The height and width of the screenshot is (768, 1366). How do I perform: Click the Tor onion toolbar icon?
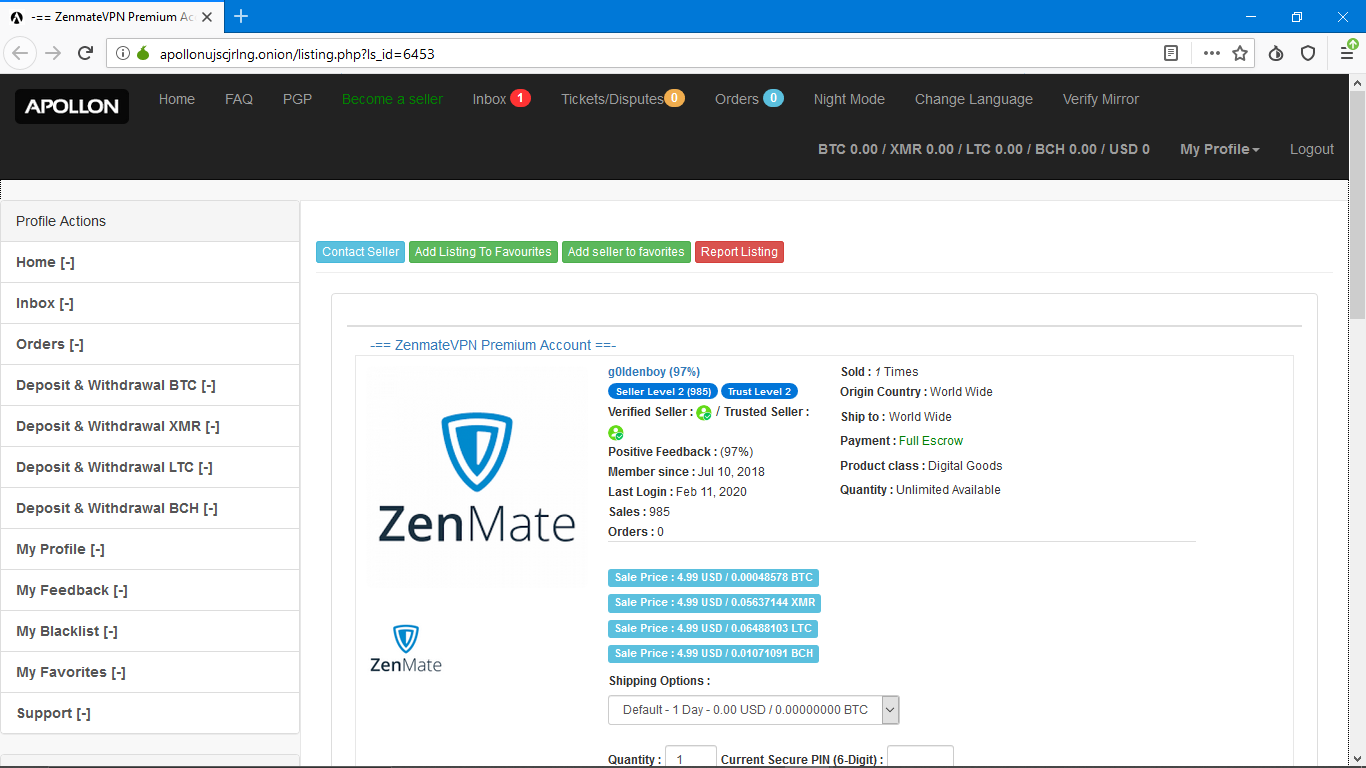coord(1276,54)
